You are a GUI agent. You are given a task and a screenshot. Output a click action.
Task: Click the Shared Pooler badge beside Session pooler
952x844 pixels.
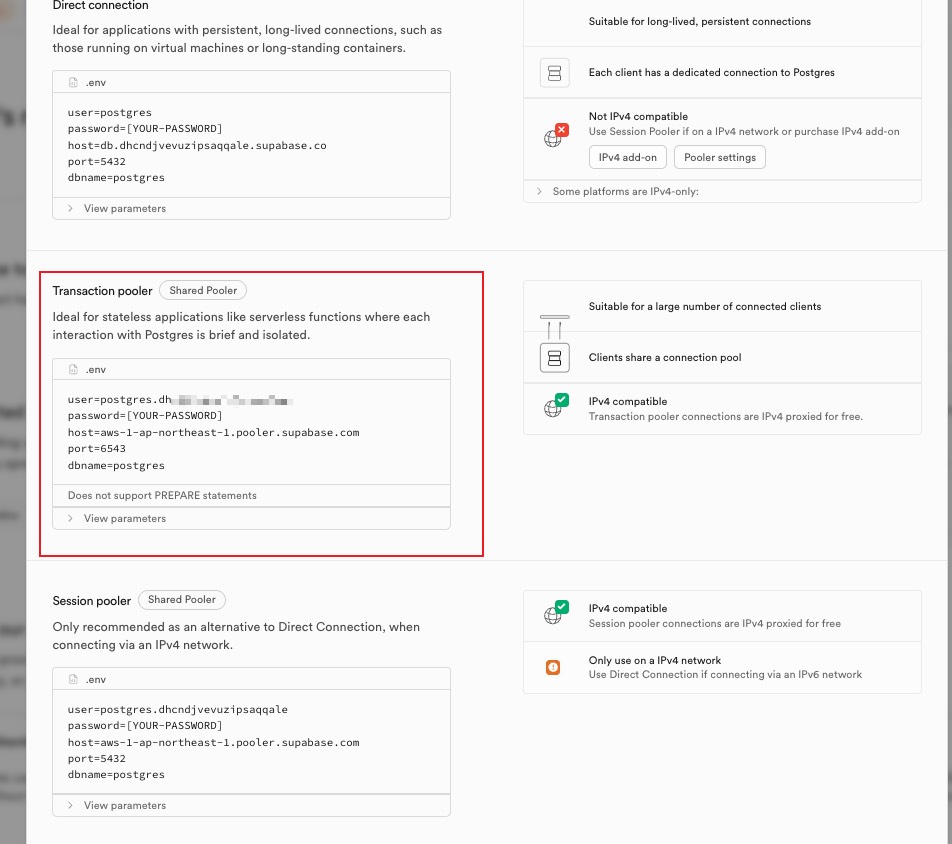point(182,600)
